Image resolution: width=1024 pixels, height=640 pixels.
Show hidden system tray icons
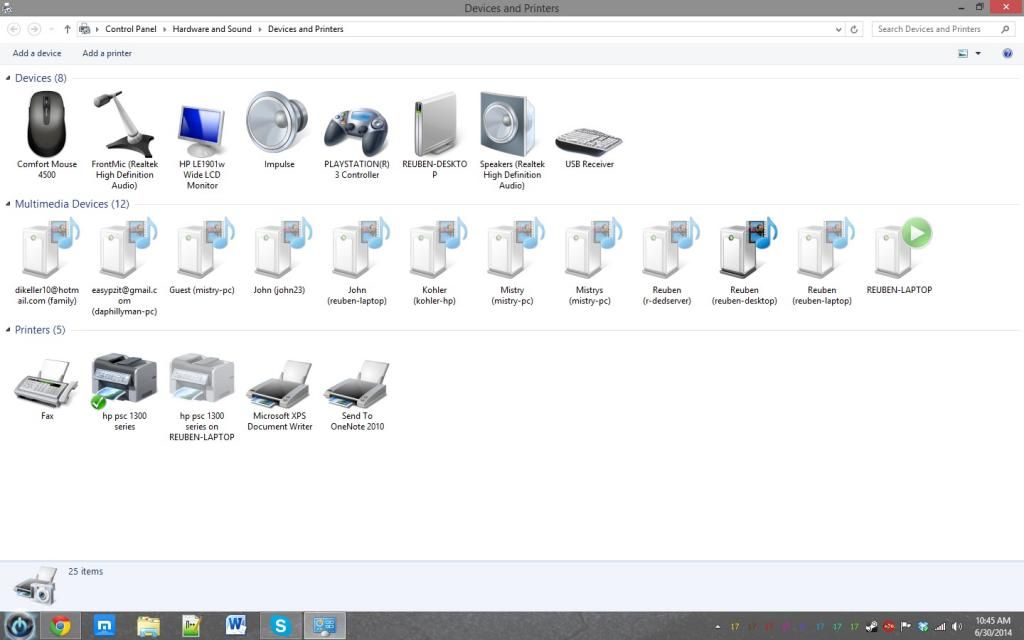718,627
